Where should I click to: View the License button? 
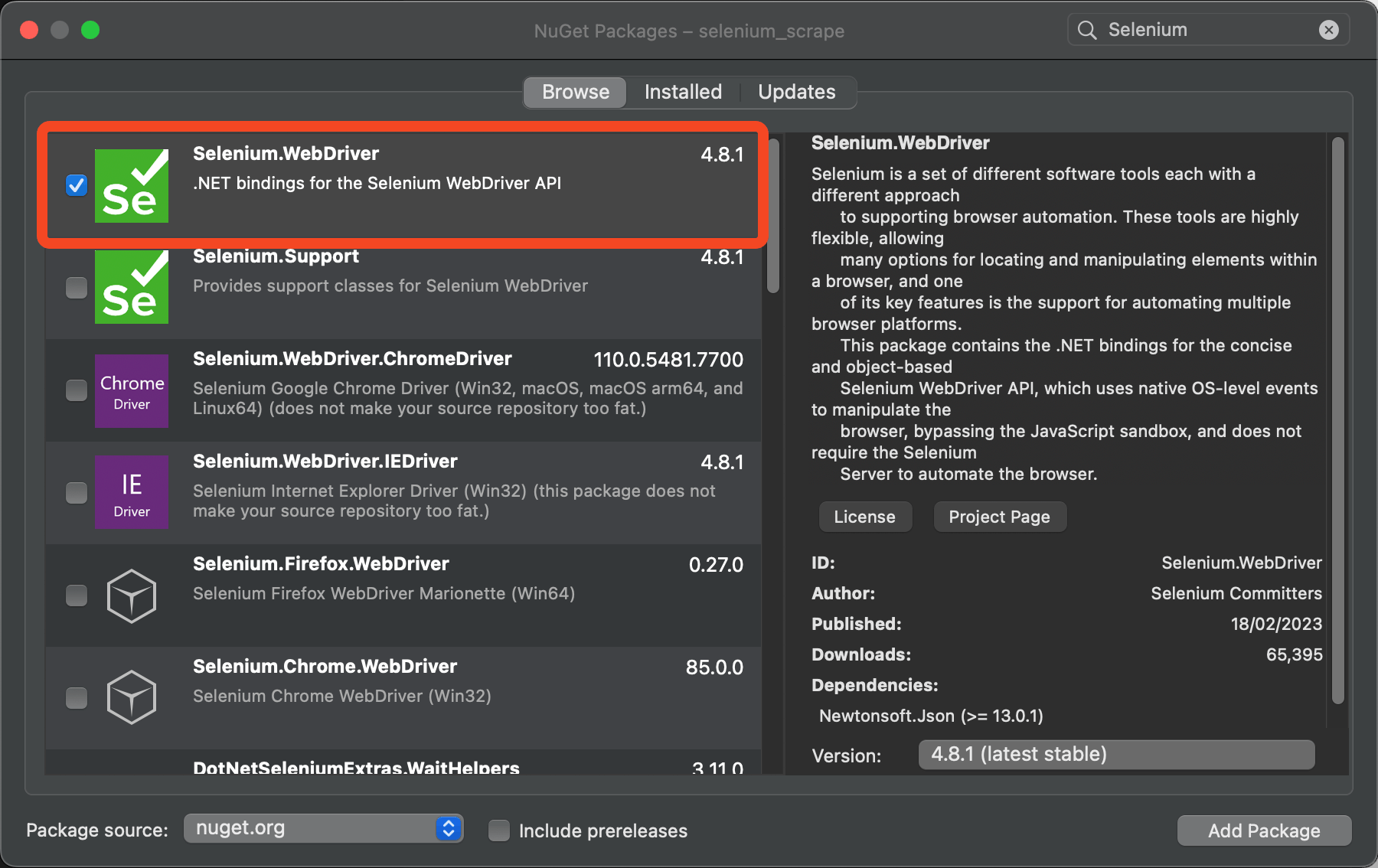[x=864, y=517]
